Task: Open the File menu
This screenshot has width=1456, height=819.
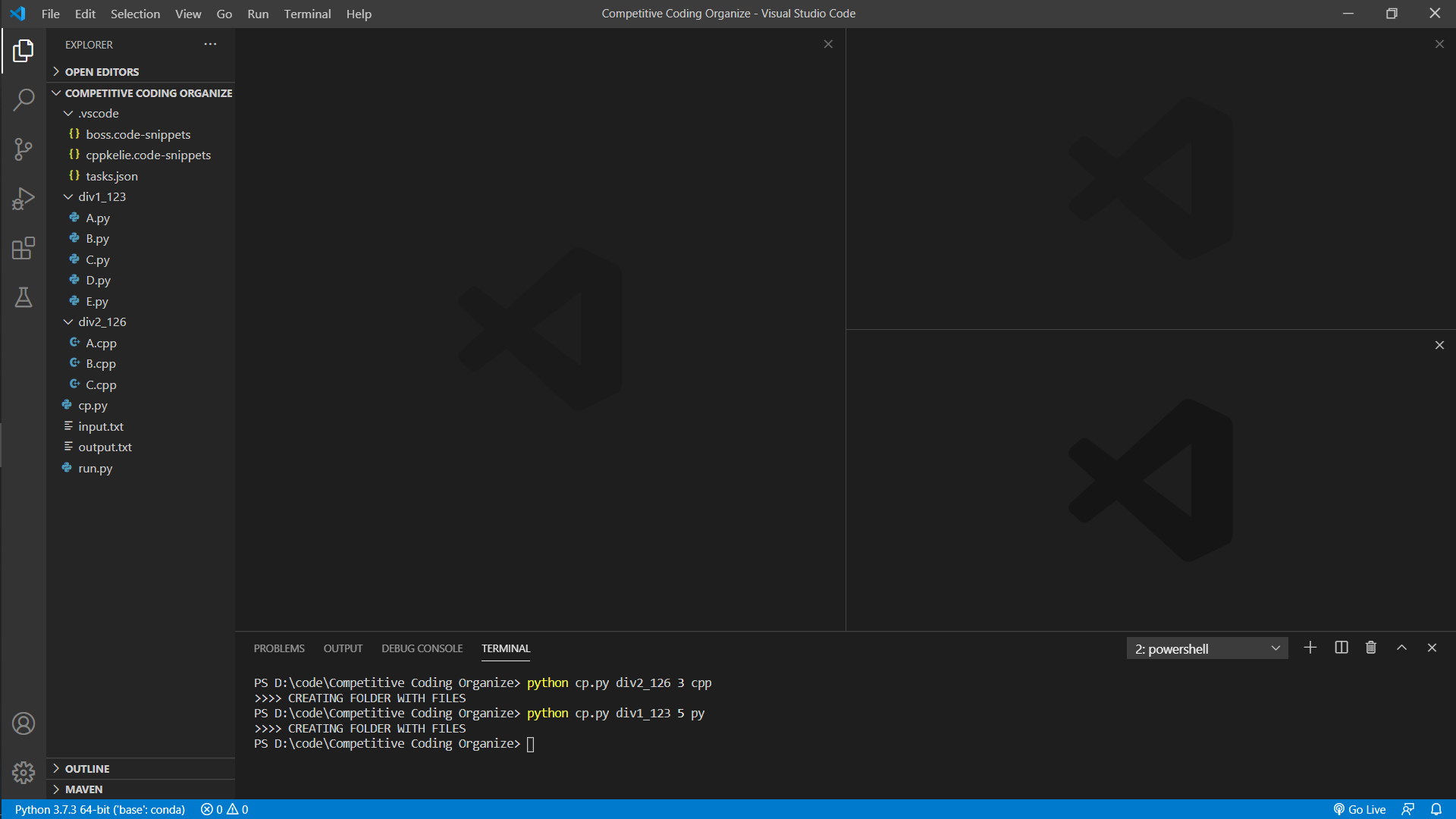Action: point(51,14)
